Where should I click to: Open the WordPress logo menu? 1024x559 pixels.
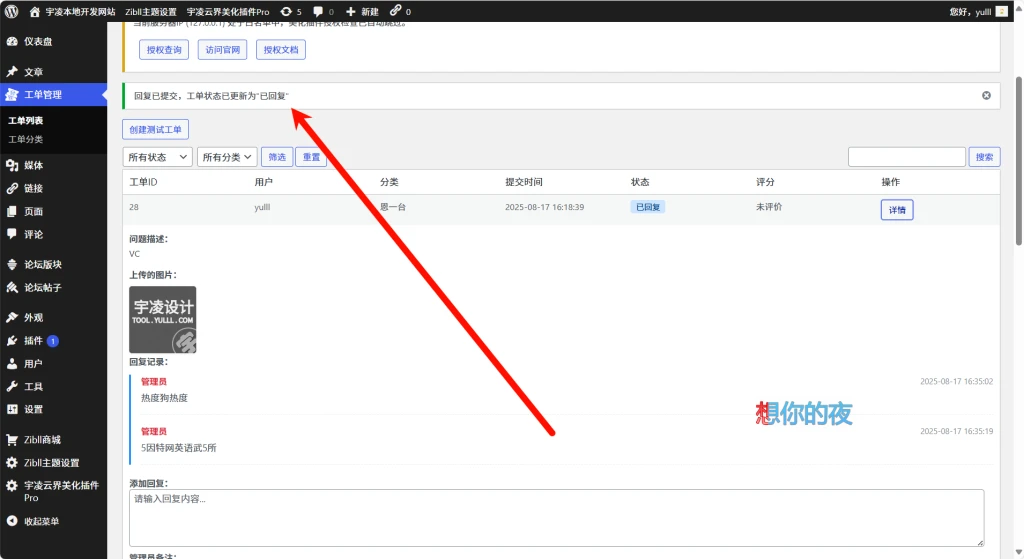11,11
